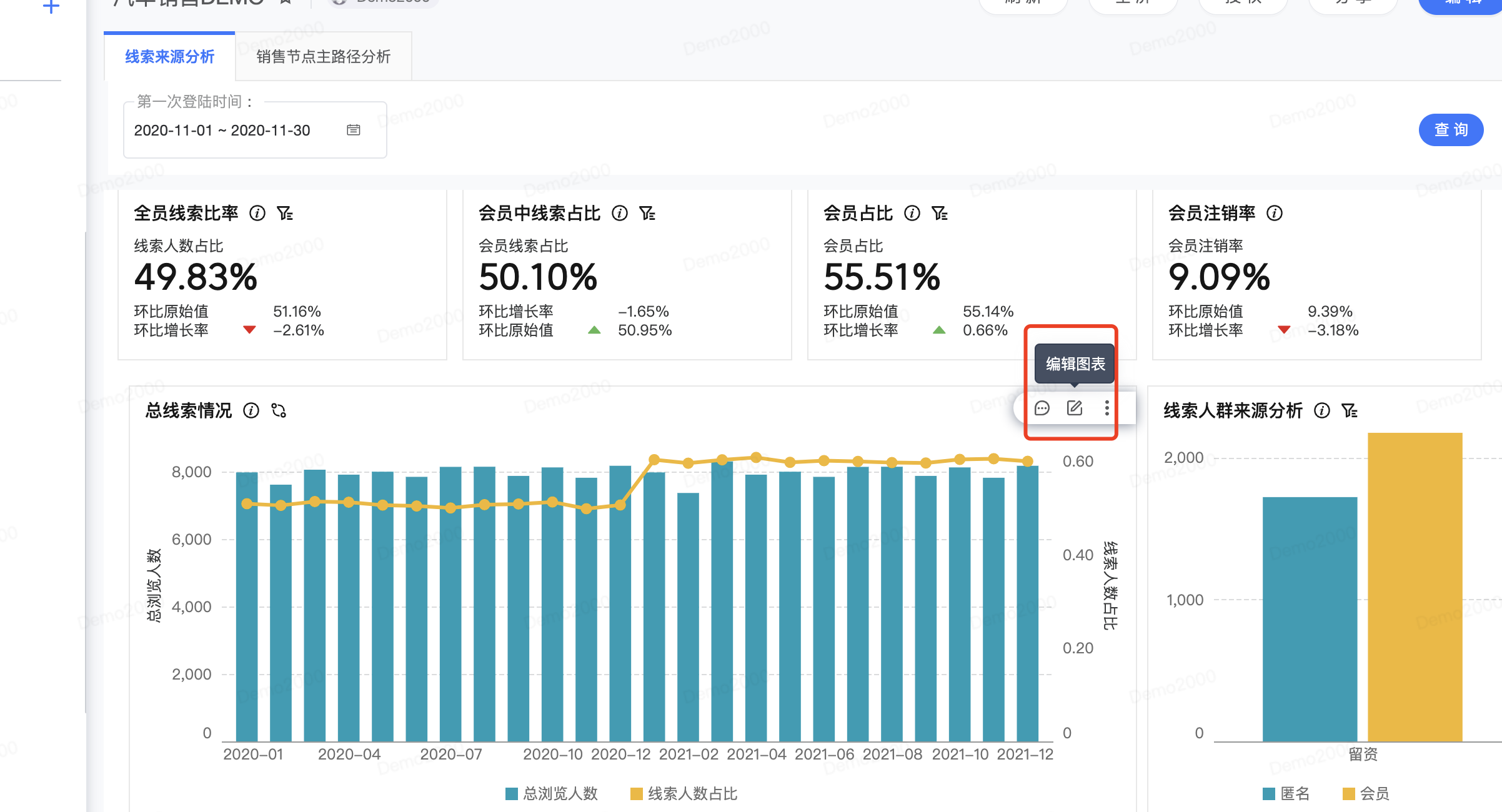
Task: Show info for 总线索情况 chart
Action: point(251,410)
